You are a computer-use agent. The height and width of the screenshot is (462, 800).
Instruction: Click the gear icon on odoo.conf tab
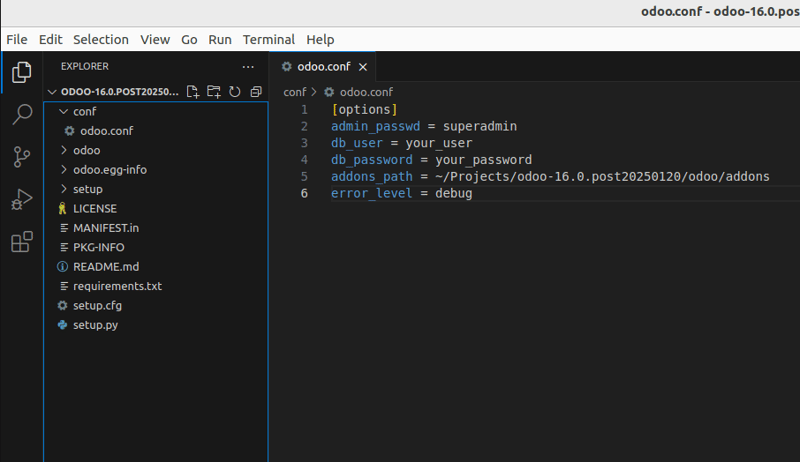(x=287, y=66)
